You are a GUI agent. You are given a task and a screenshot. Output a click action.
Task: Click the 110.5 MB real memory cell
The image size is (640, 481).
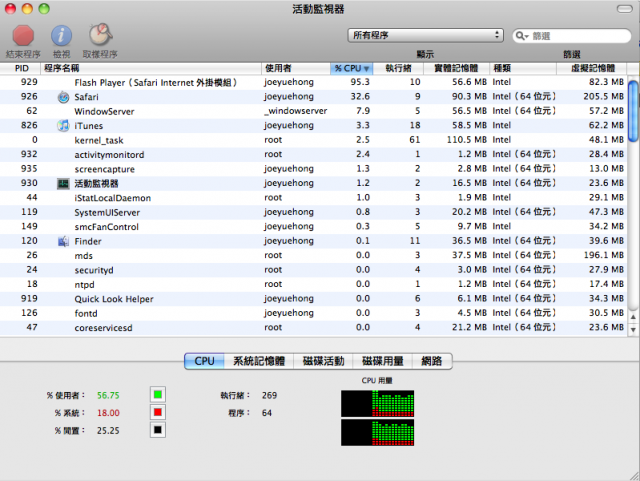point(467,140)
